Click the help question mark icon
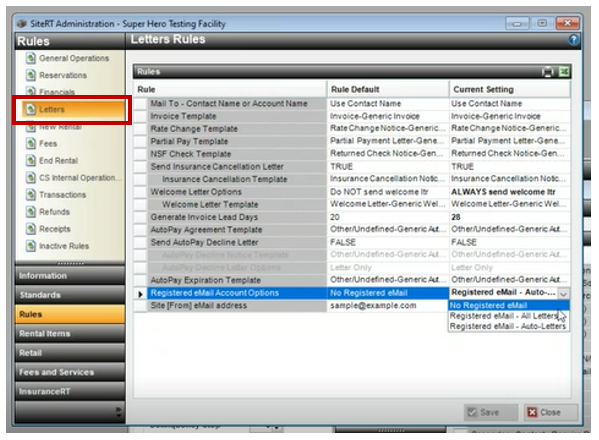 [x=573, y=40]
